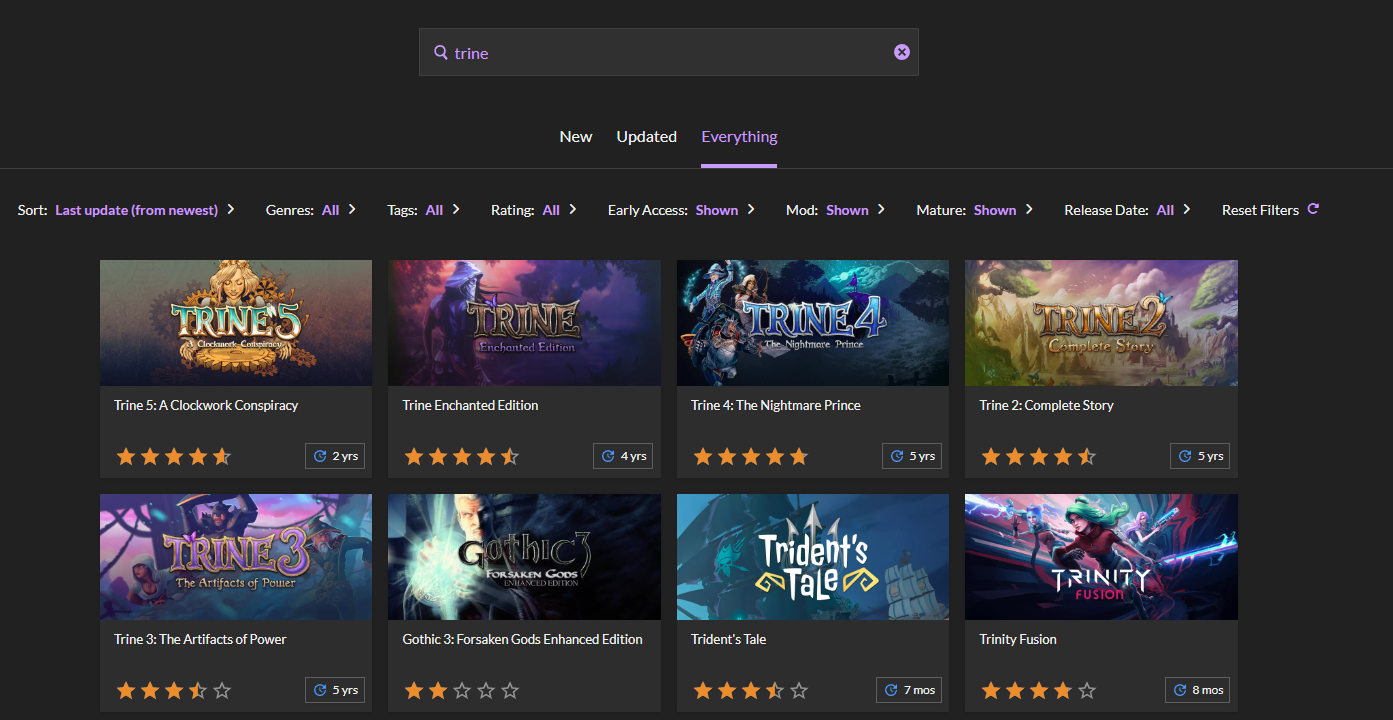Open Trine 3: The Artifacts of Power title

200,639
